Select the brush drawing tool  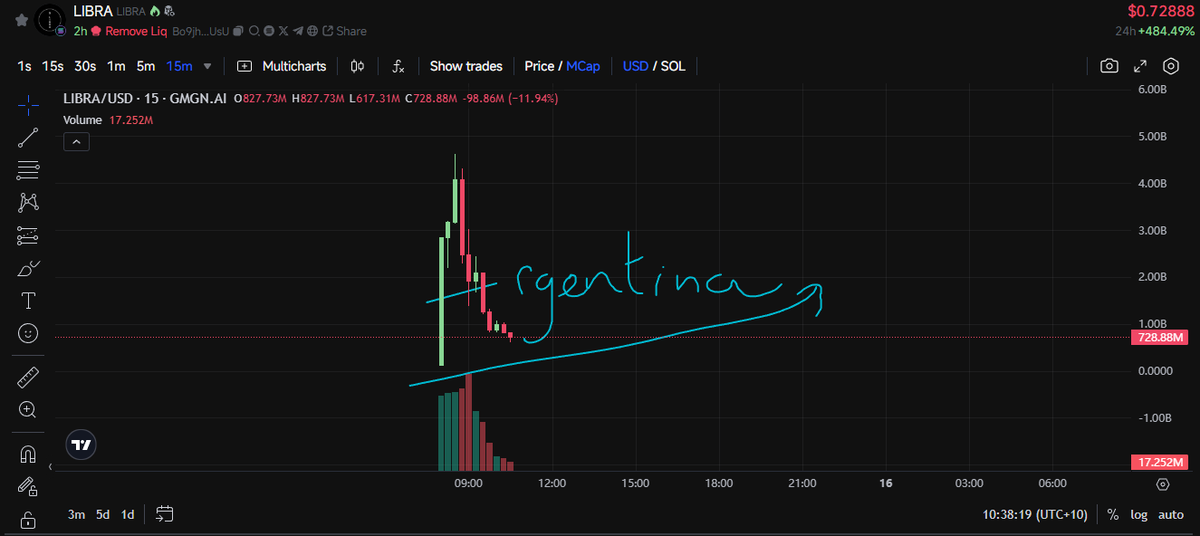click(28, 268)
